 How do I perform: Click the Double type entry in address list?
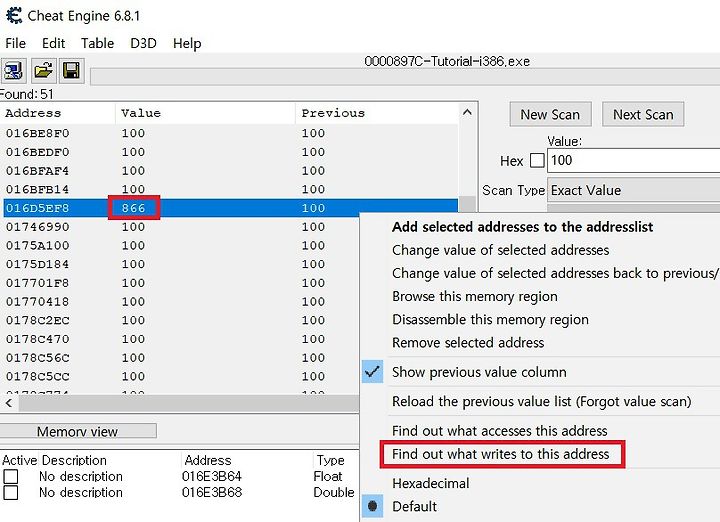pyautogui.click(x=334, y=492)
